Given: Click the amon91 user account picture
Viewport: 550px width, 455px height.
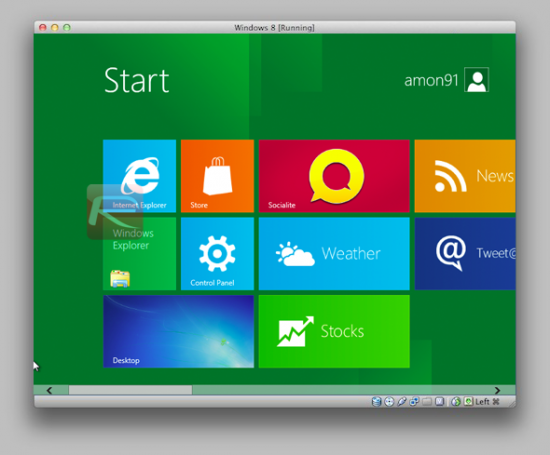Looking at the screenshot, I should [x=476, y=80].
